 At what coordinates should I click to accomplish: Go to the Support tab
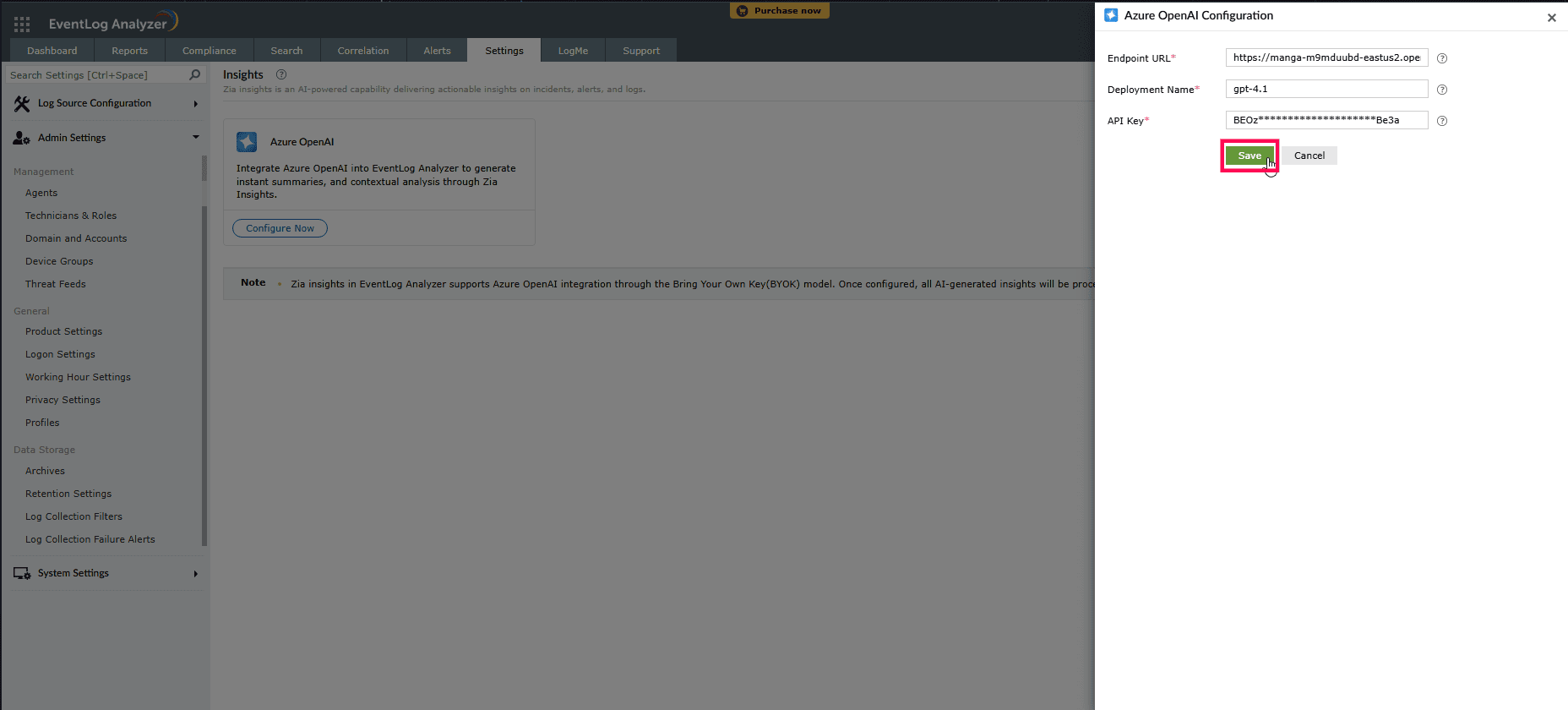point(641,51)
